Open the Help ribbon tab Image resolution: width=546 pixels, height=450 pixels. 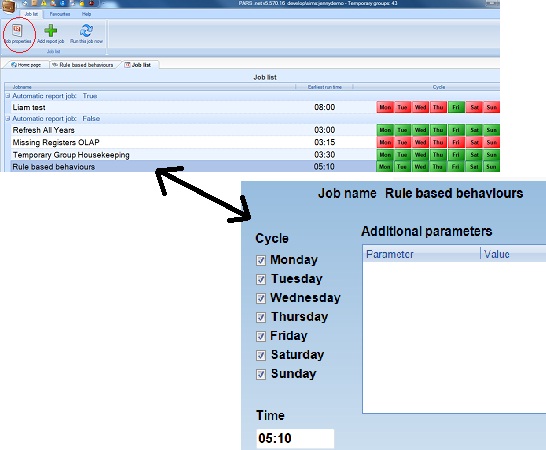[x=86, y=14]
